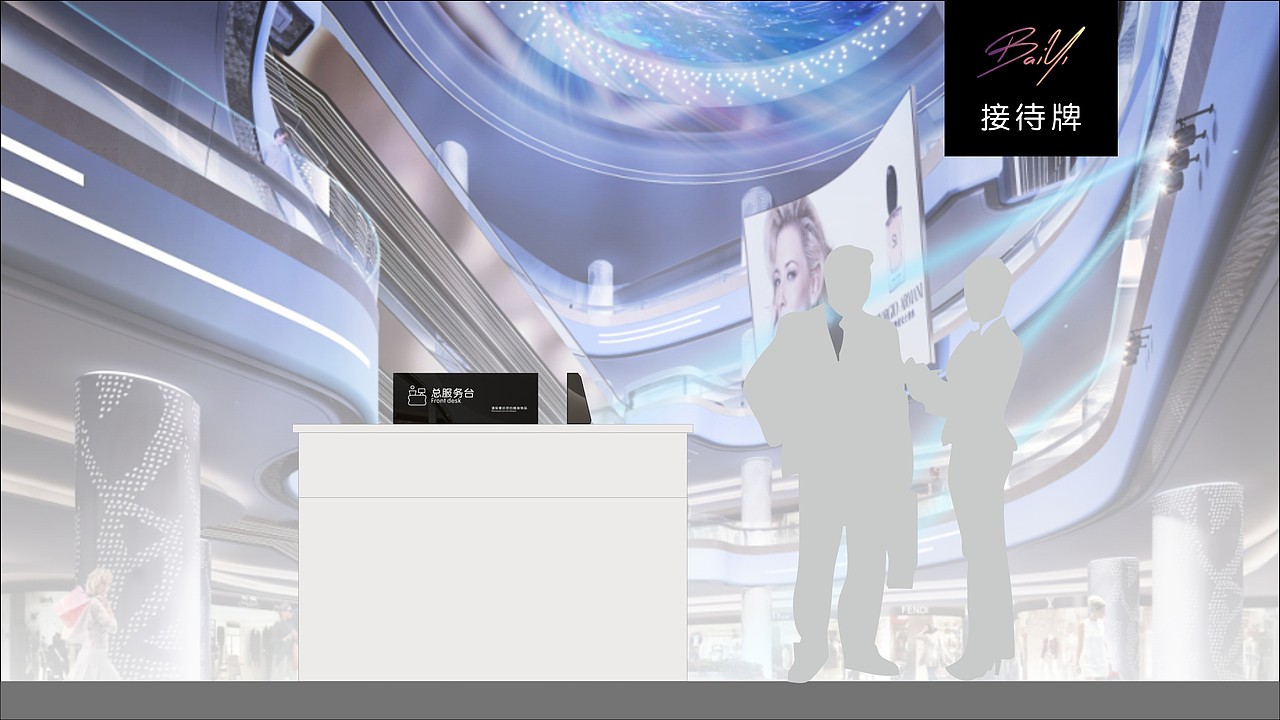The width and height of the screenshot is (1280, 720).
Task: Select the side-view sign stand beside the plaque
Action: [x=579, y=398]
